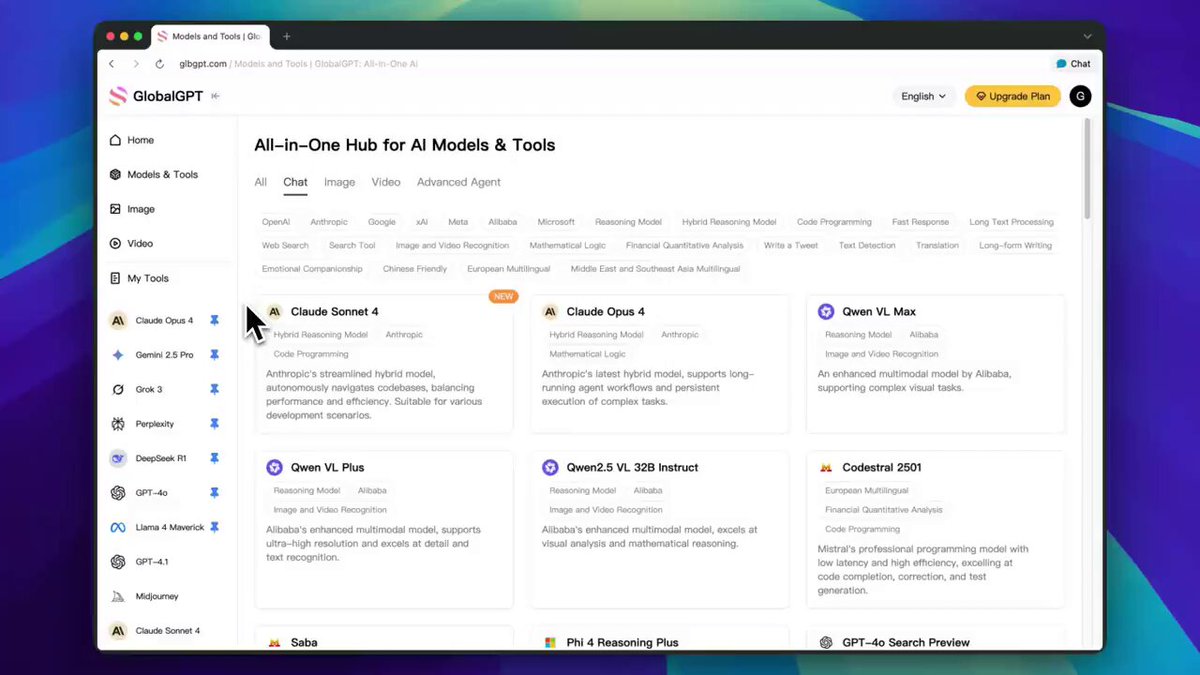Unpin Perplexity from sidebar
The image size is (1200, 675).
pyautogui.click(x=214, y=424)
